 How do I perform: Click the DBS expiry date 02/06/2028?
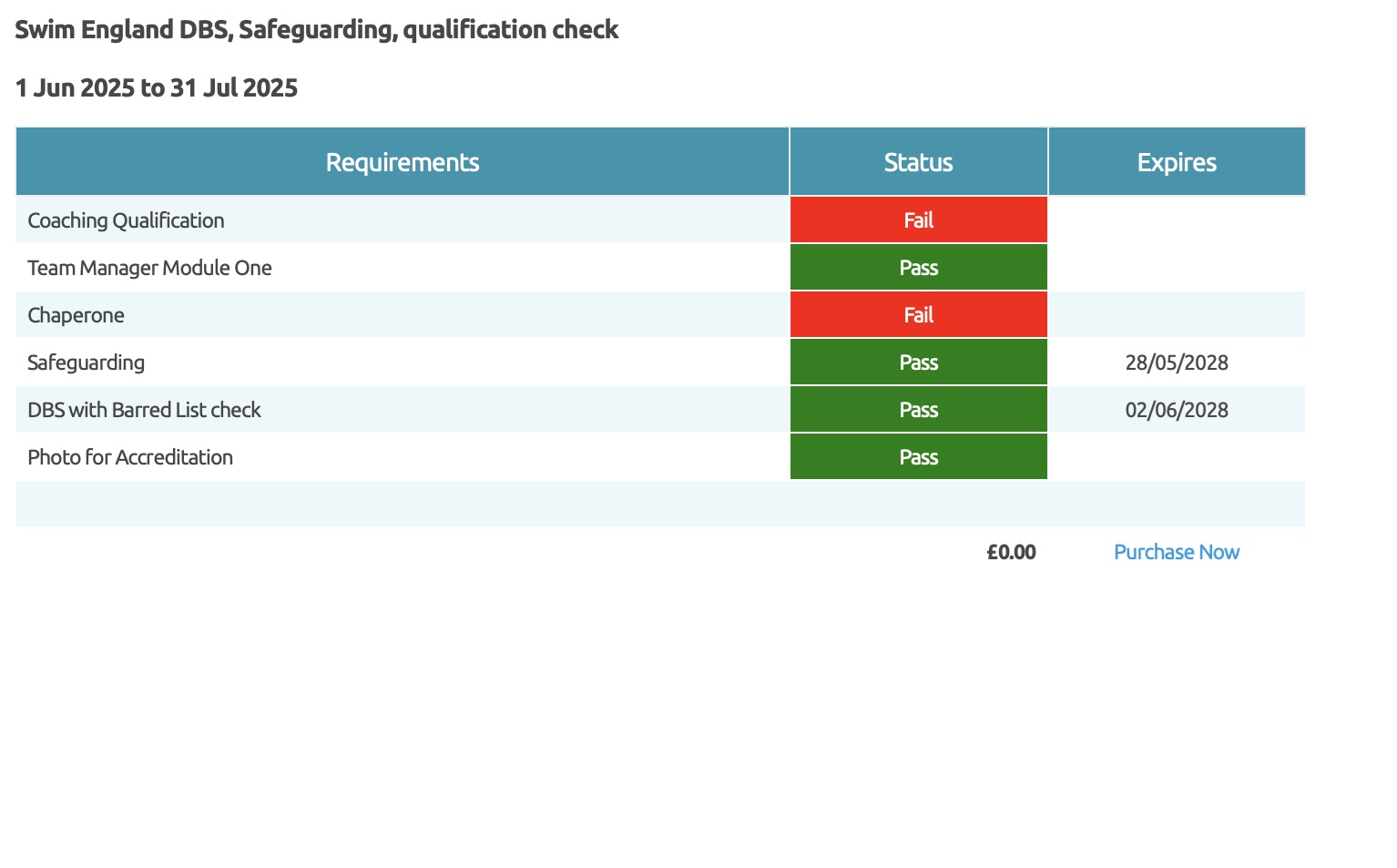pos(1176,410)
